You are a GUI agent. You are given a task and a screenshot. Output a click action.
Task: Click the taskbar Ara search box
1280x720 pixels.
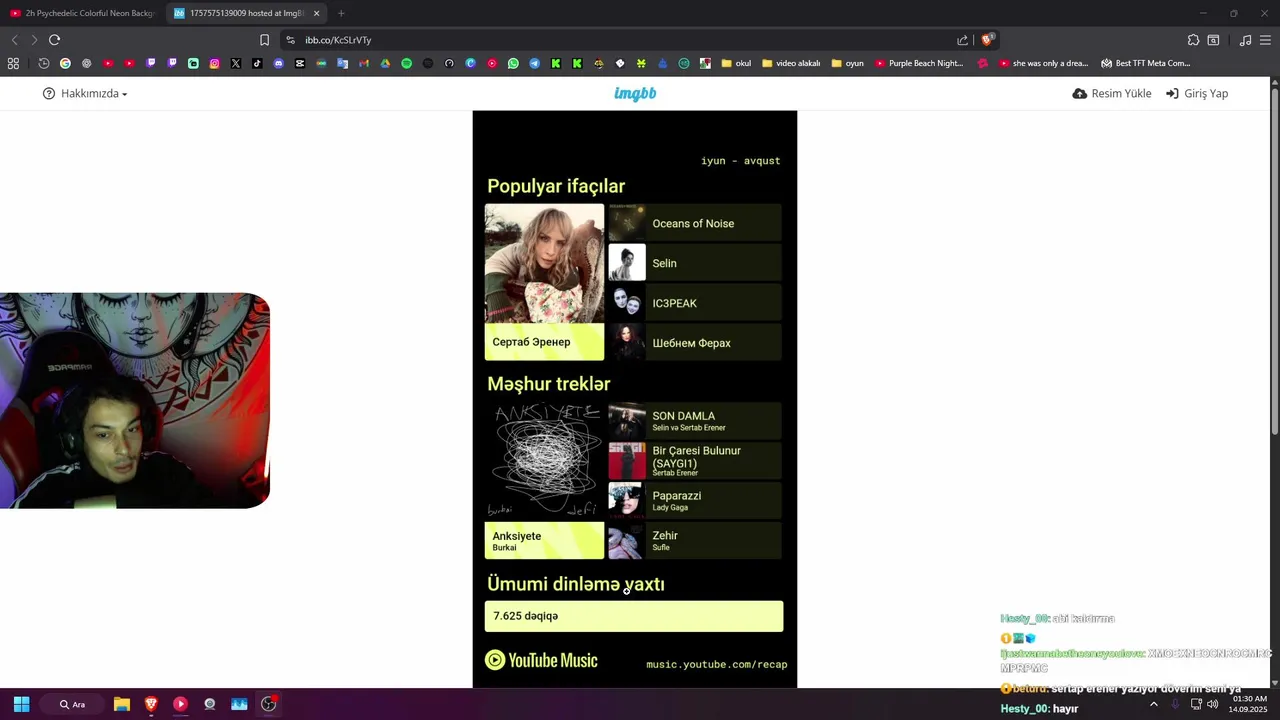coord(73,704)
